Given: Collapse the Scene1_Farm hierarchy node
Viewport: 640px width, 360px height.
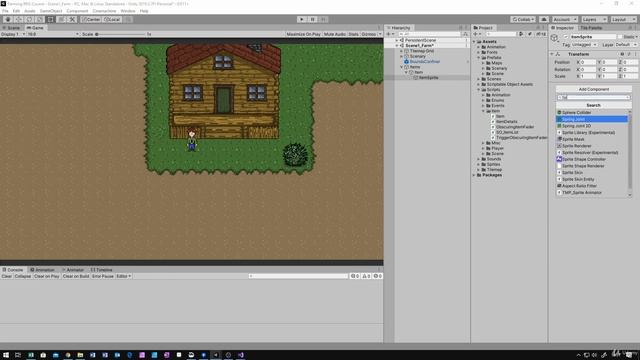Looking at the screenshot, I should click(x=397, y=46).
